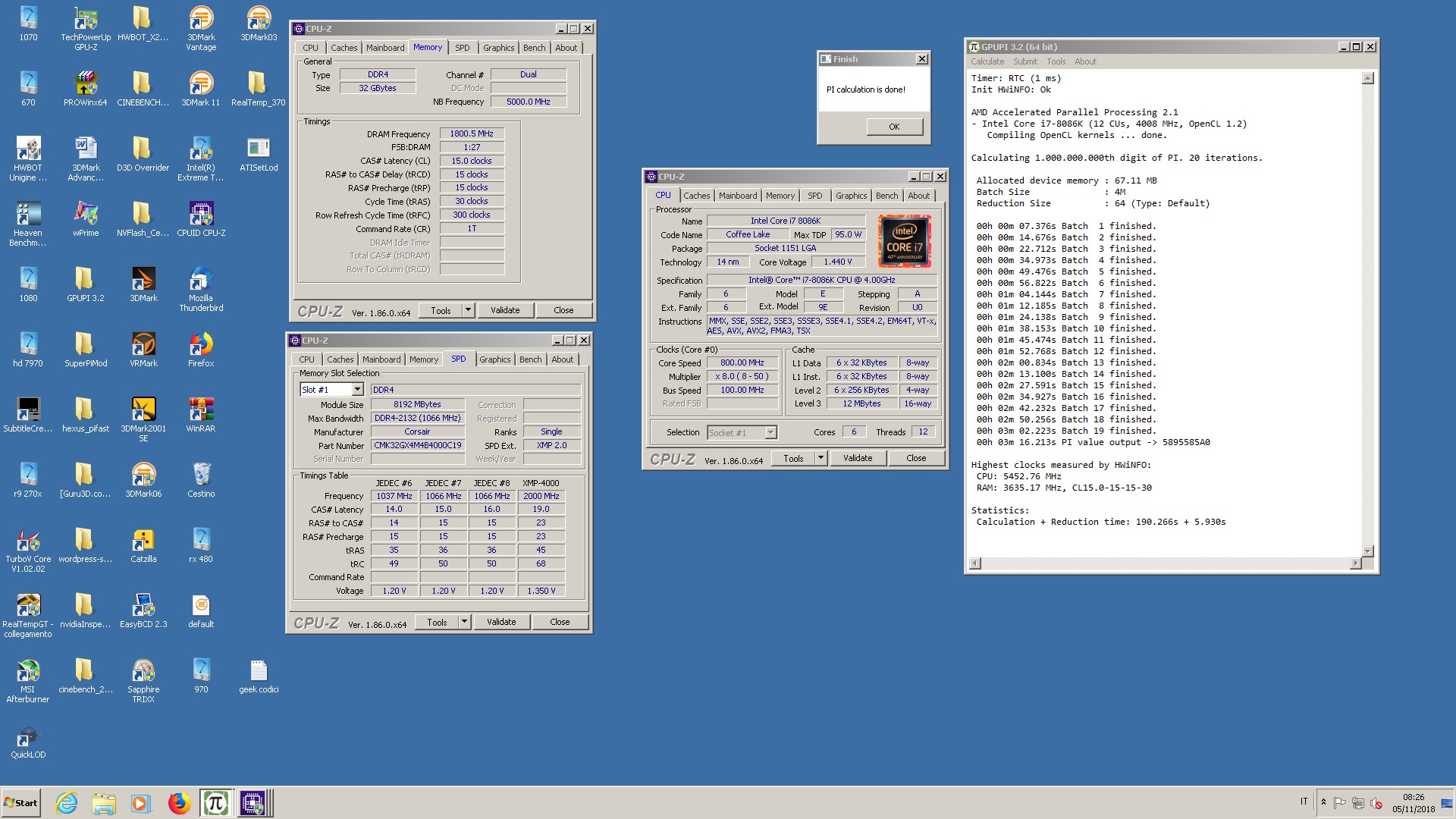Switch to Graphics tab in processor CPU-Z window
Image resolution: width=1456 pixels, height=819 pixels.
click(x=851, y=196)
